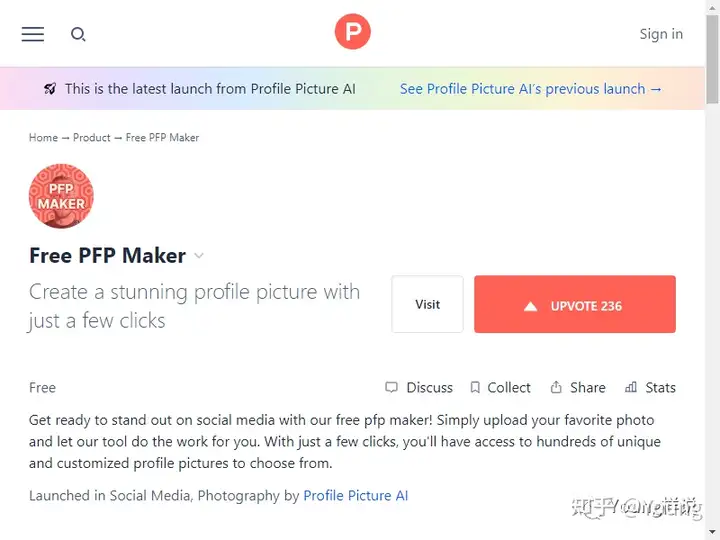720x540 pixels.
Task: Select Product in the breadcrumb
Action: tap(92, 138)
